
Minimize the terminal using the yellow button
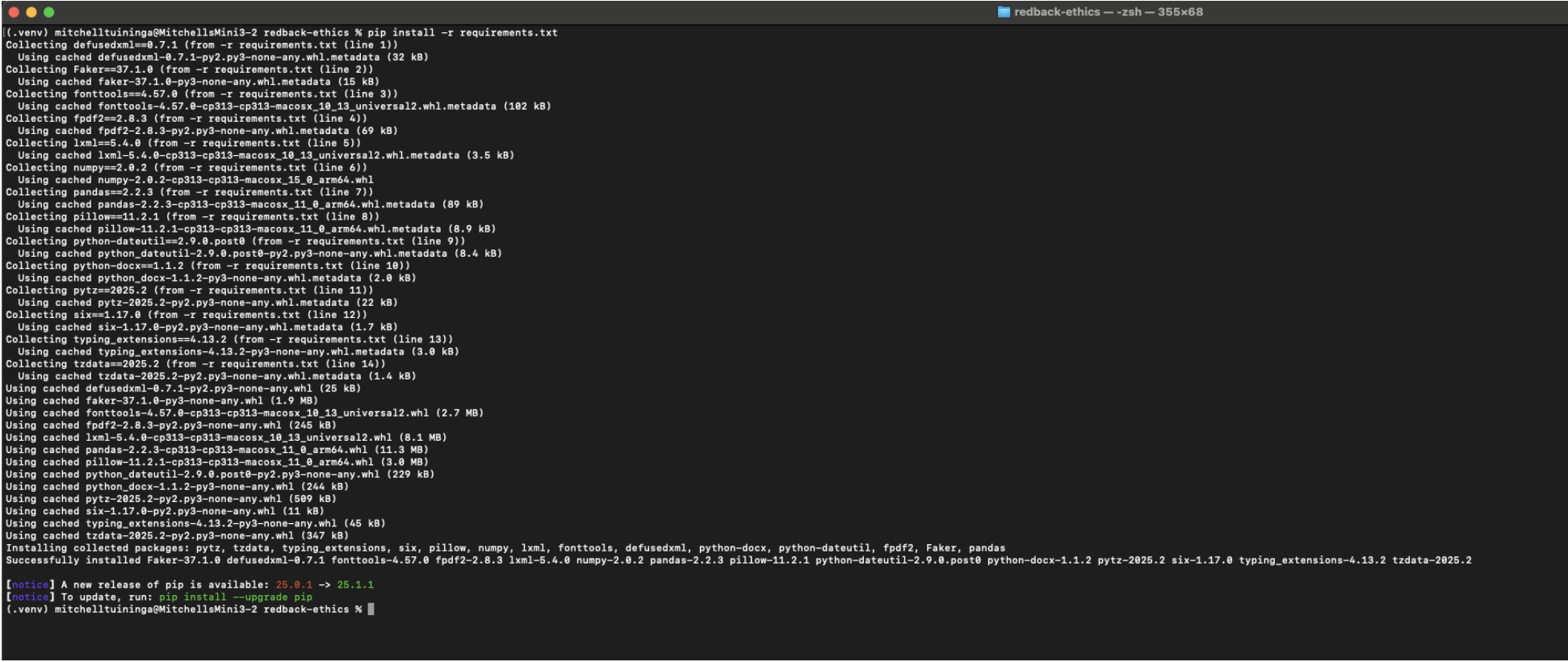coord(31,12)
